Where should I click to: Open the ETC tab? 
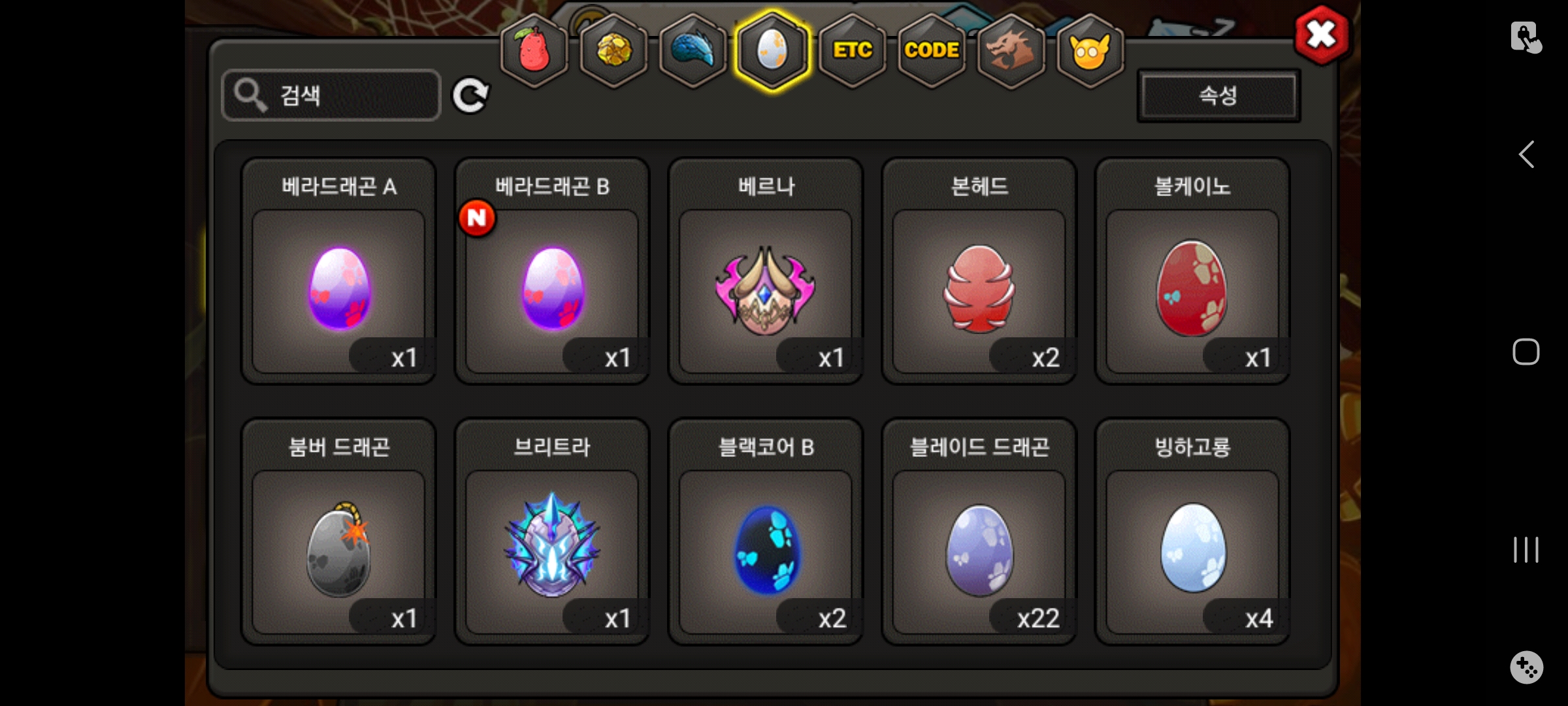pyautogui.click(x=853, y=50)
